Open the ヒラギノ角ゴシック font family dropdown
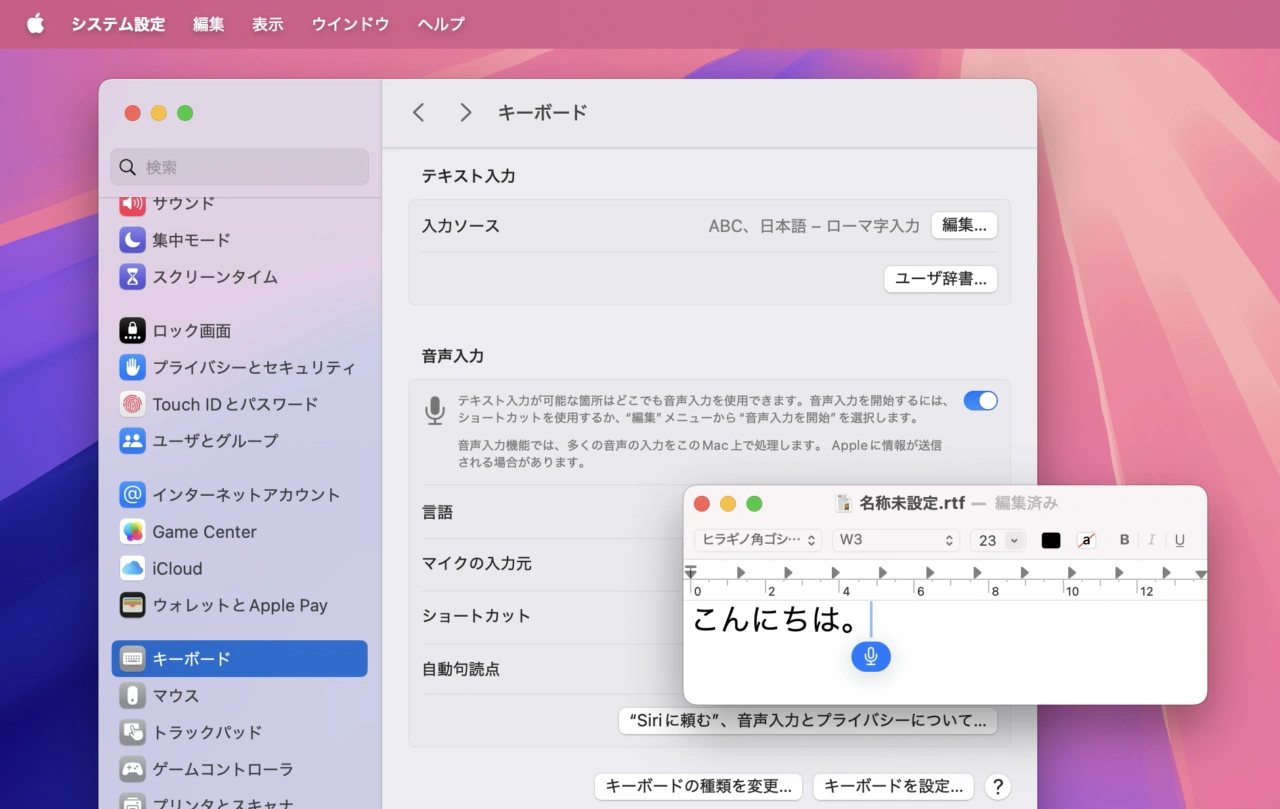This screenshot has width=1280, height=809. (x=758, y=540)
